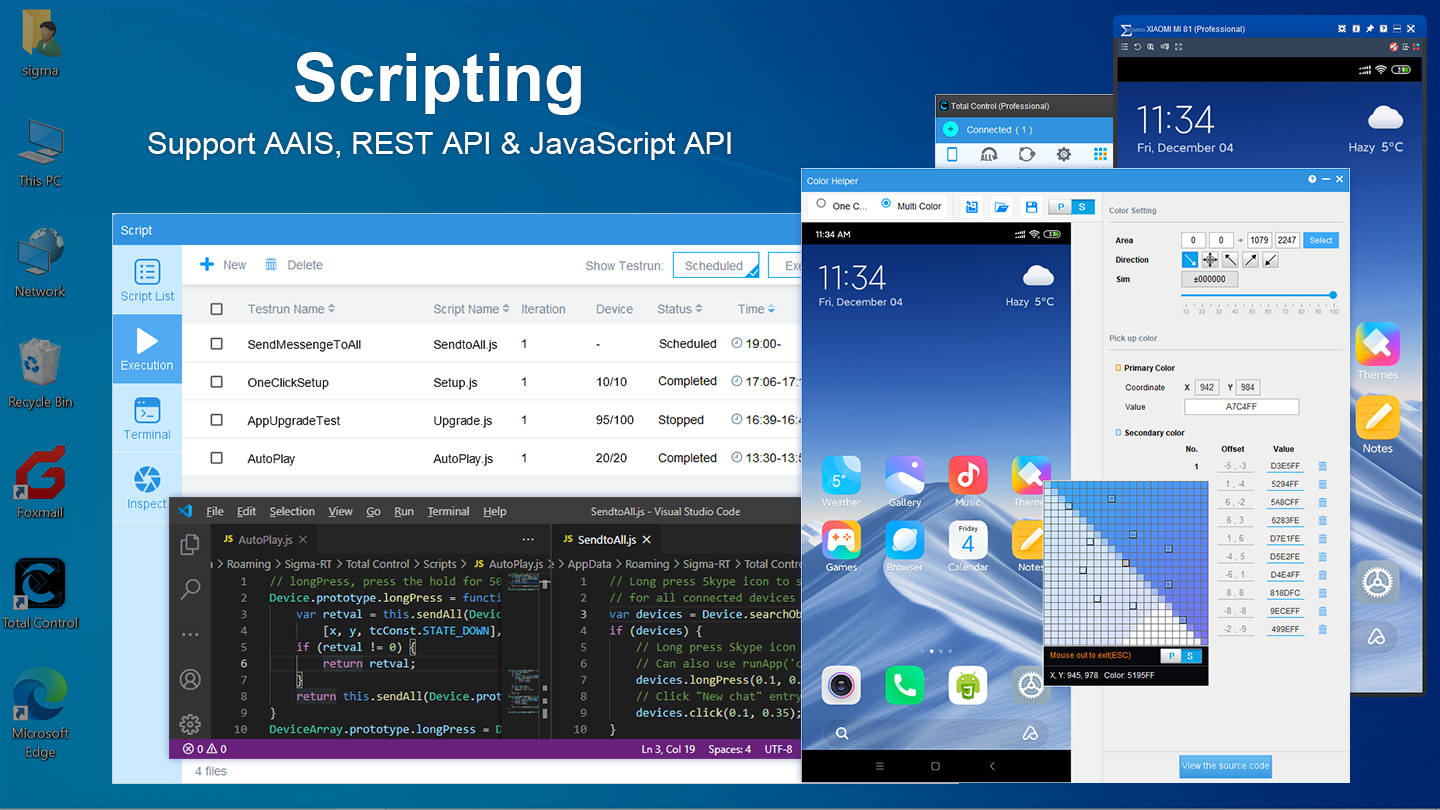Open VS Code Run menu
This screenshot has height=810, width=1440.
tap(404, 511)
